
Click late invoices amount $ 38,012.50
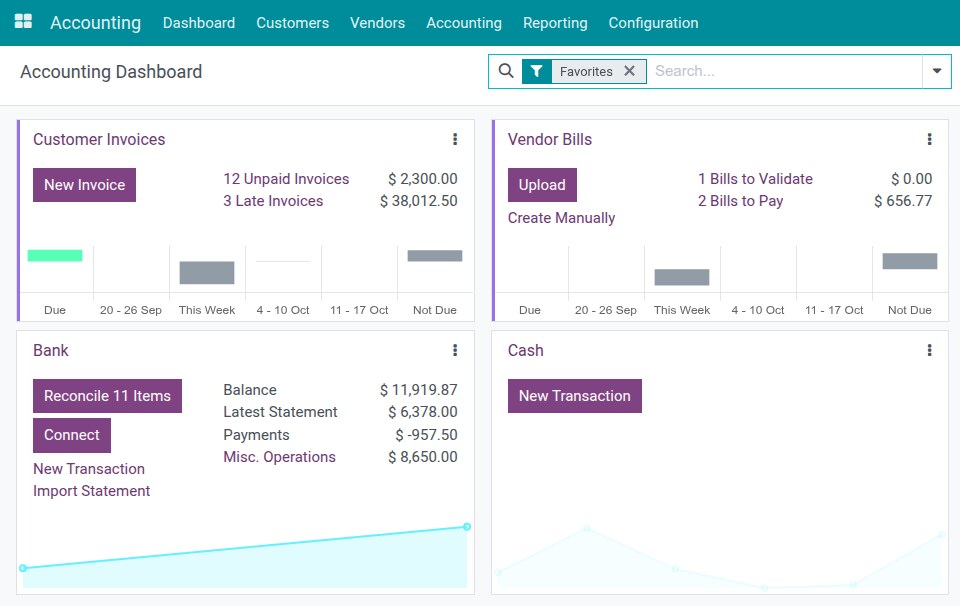point(419,201)
